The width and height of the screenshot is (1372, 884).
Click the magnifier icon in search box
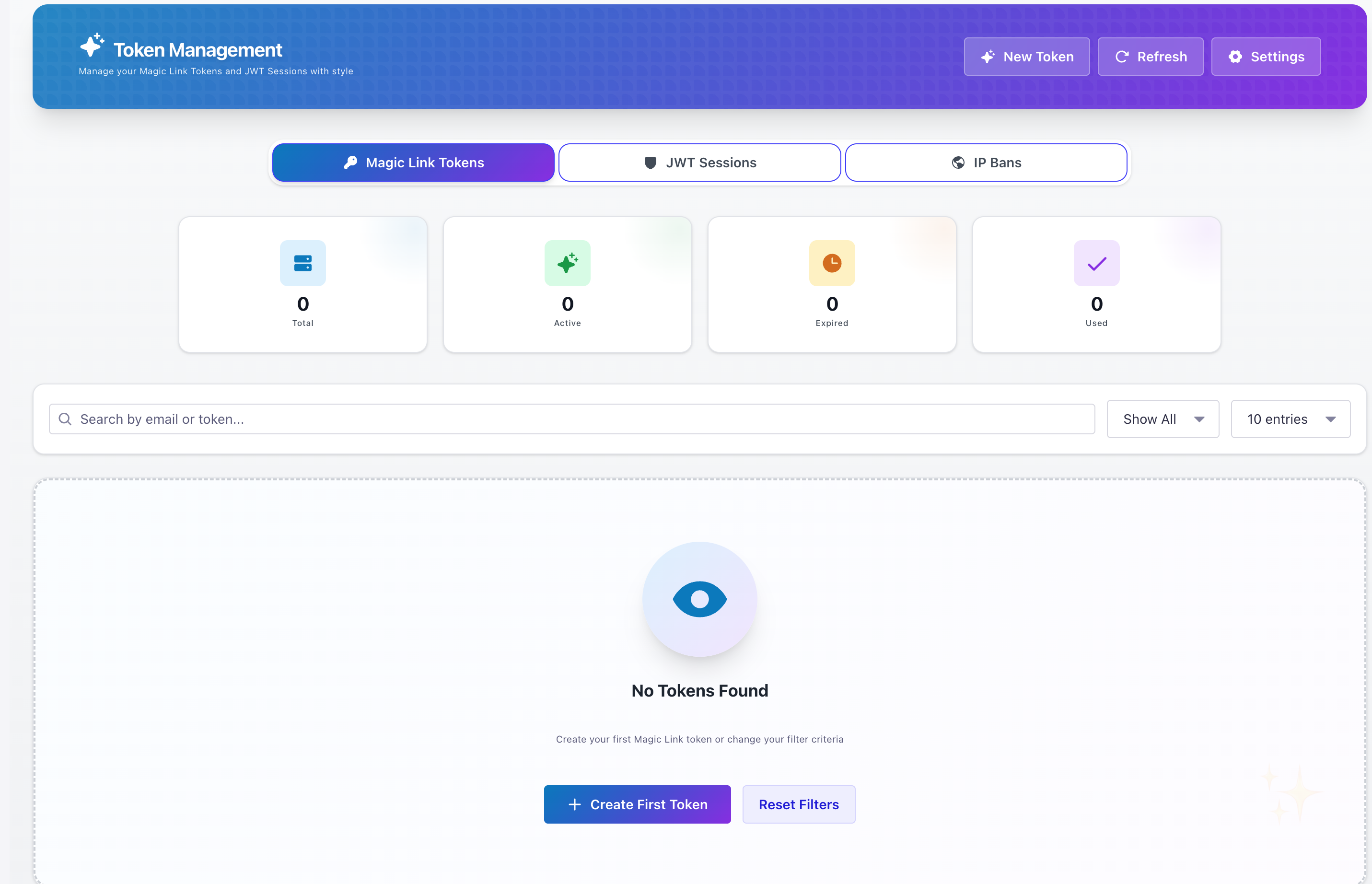pyautogui.click(x=66, y=419)
